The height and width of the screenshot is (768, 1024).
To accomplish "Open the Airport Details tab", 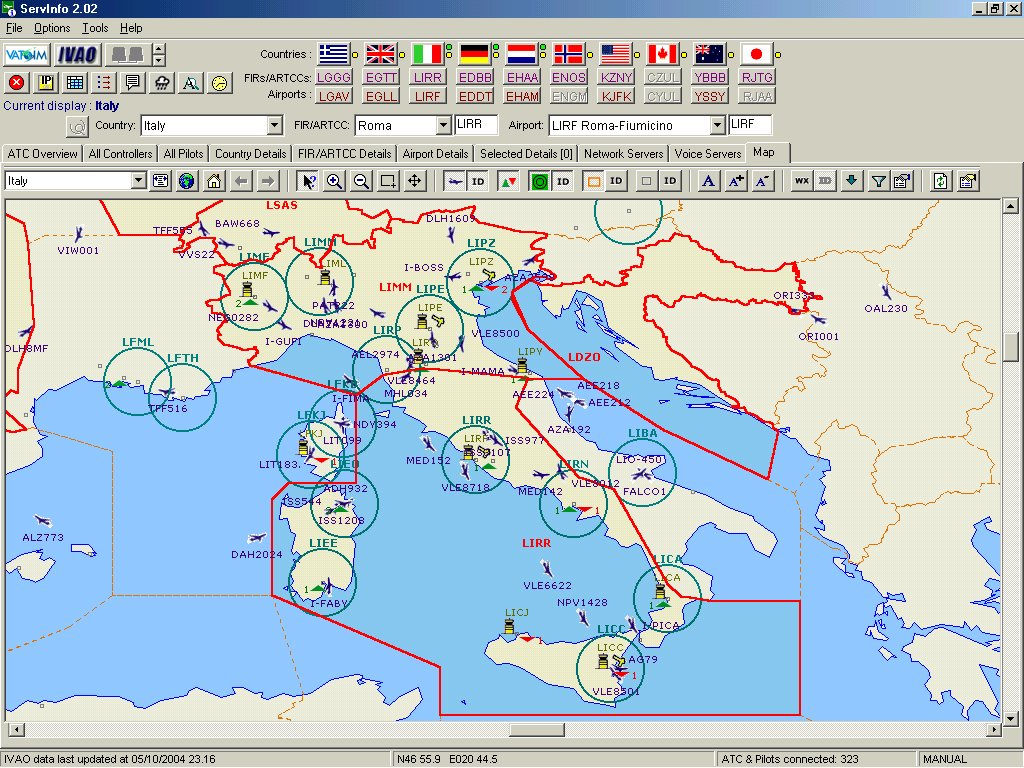I will [x=435, y=153].
